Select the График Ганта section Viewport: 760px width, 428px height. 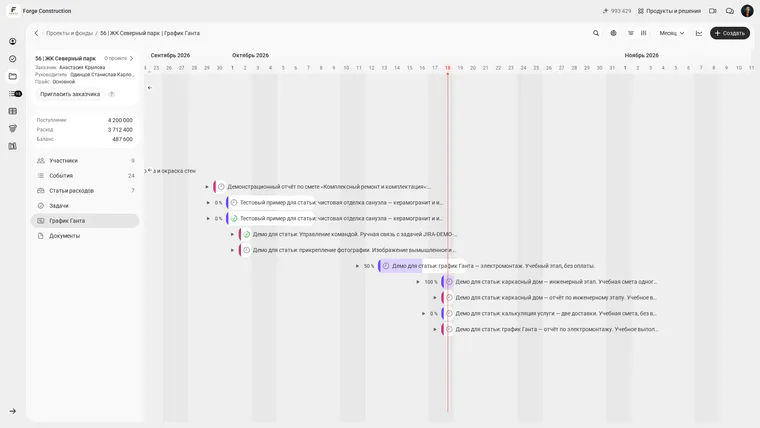tap(85, 221)
